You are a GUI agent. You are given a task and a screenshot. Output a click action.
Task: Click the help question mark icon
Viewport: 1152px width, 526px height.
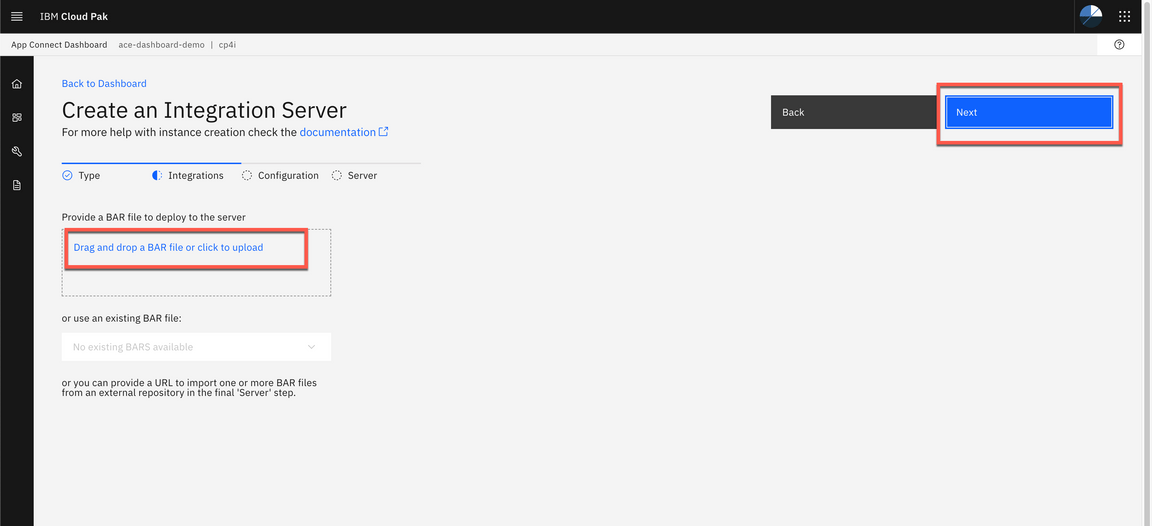1119,45
